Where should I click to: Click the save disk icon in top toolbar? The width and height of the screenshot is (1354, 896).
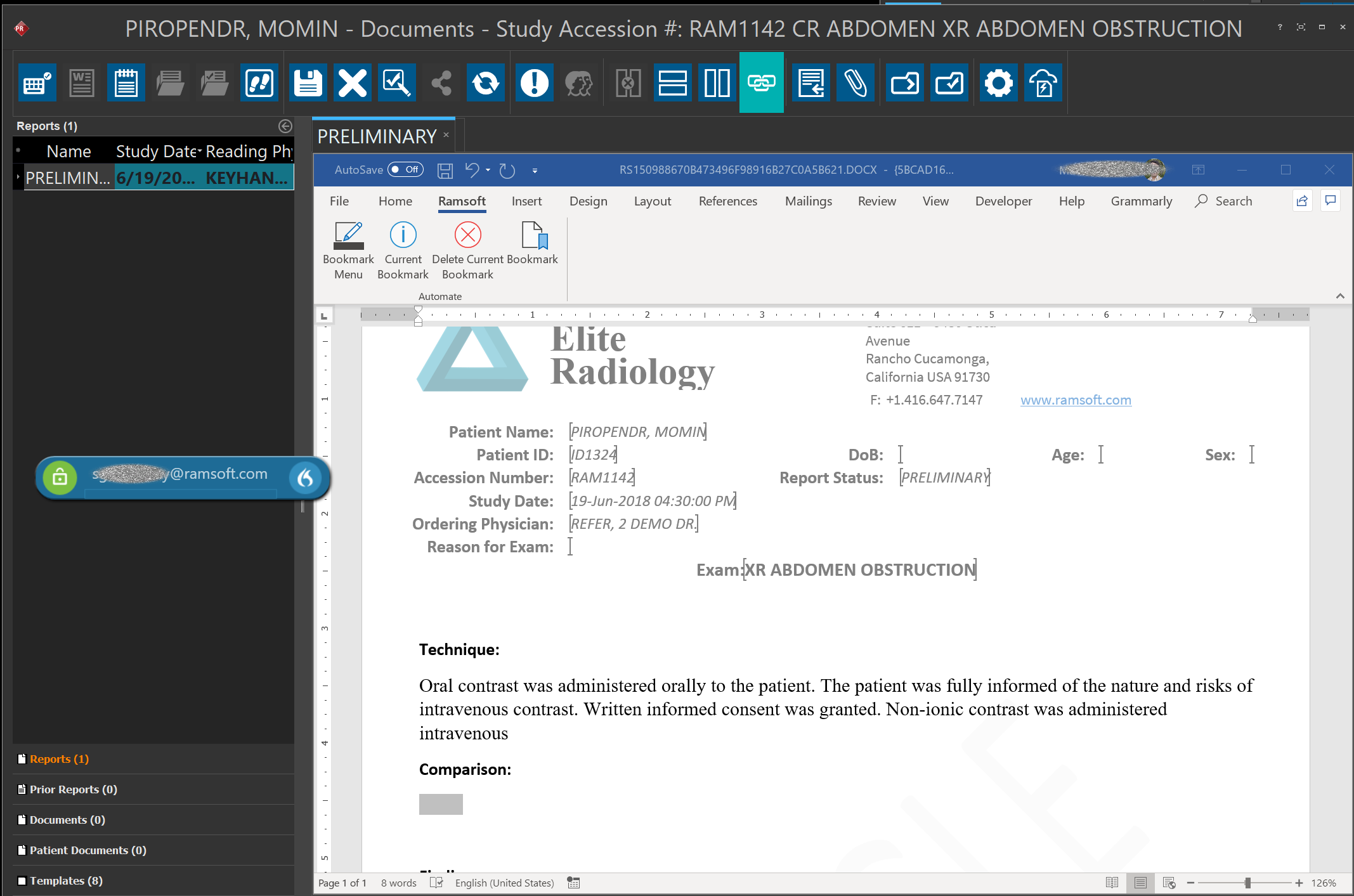(x=308, y=83)
